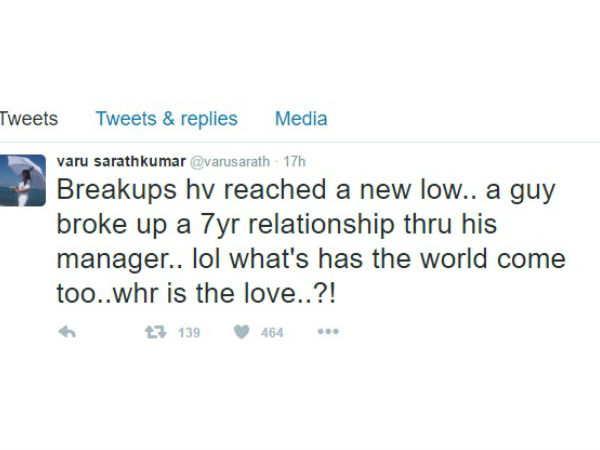Switch to the Tweets tab

(29, 118)
